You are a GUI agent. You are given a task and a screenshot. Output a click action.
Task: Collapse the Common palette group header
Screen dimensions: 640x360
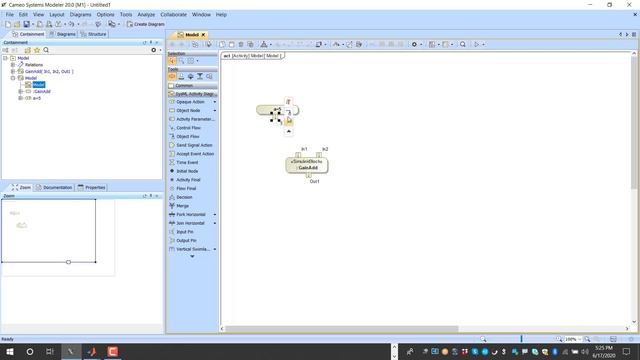[x=192, y=85]
